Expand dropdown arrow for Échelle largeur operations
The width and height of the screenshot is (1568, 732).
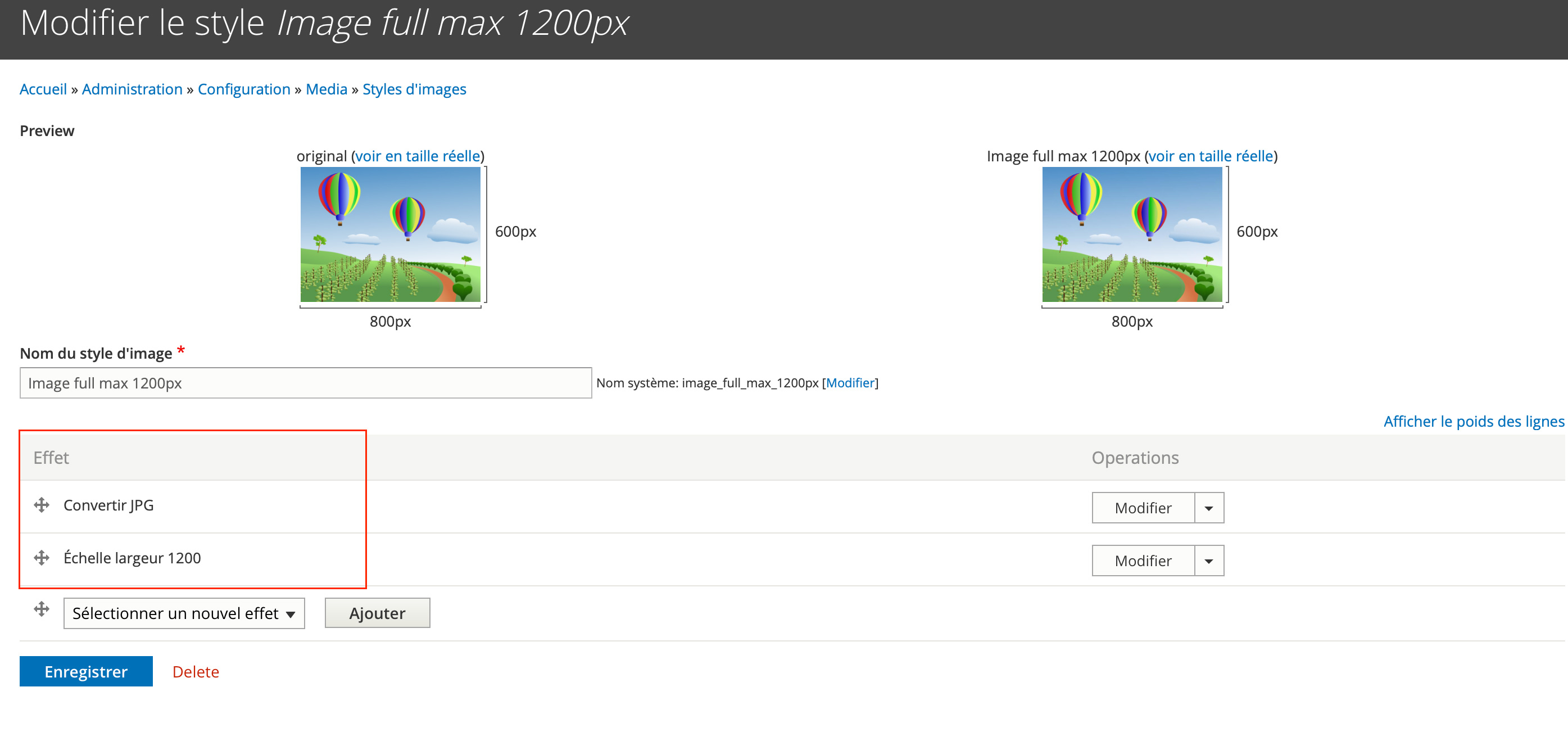coord(1209,561)
